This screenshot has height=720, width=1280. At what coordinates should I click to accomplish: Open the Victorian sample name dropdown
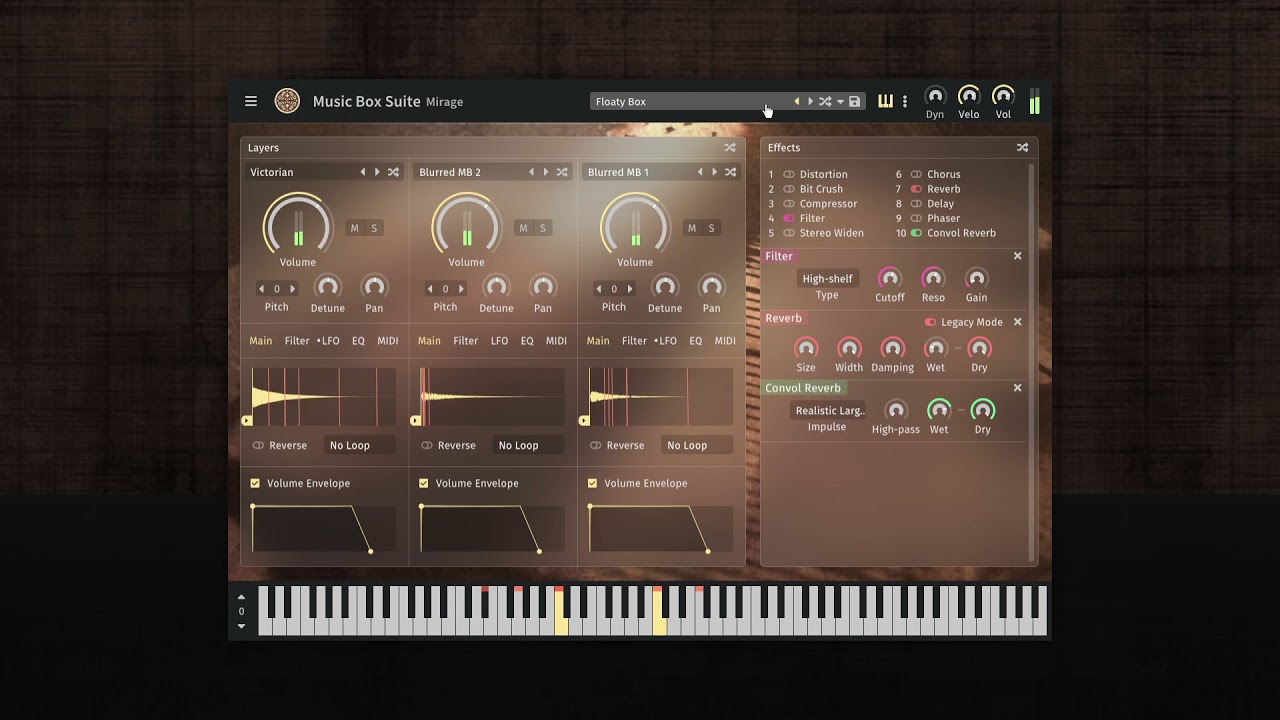point(300,172)
